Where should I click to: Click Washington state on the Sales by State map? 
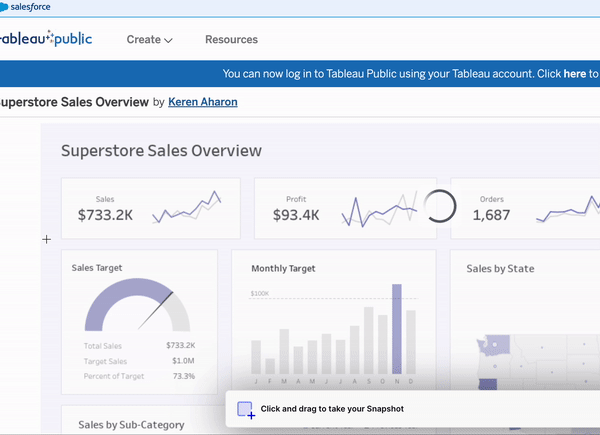pyautogui.click(x=494, y=345)
